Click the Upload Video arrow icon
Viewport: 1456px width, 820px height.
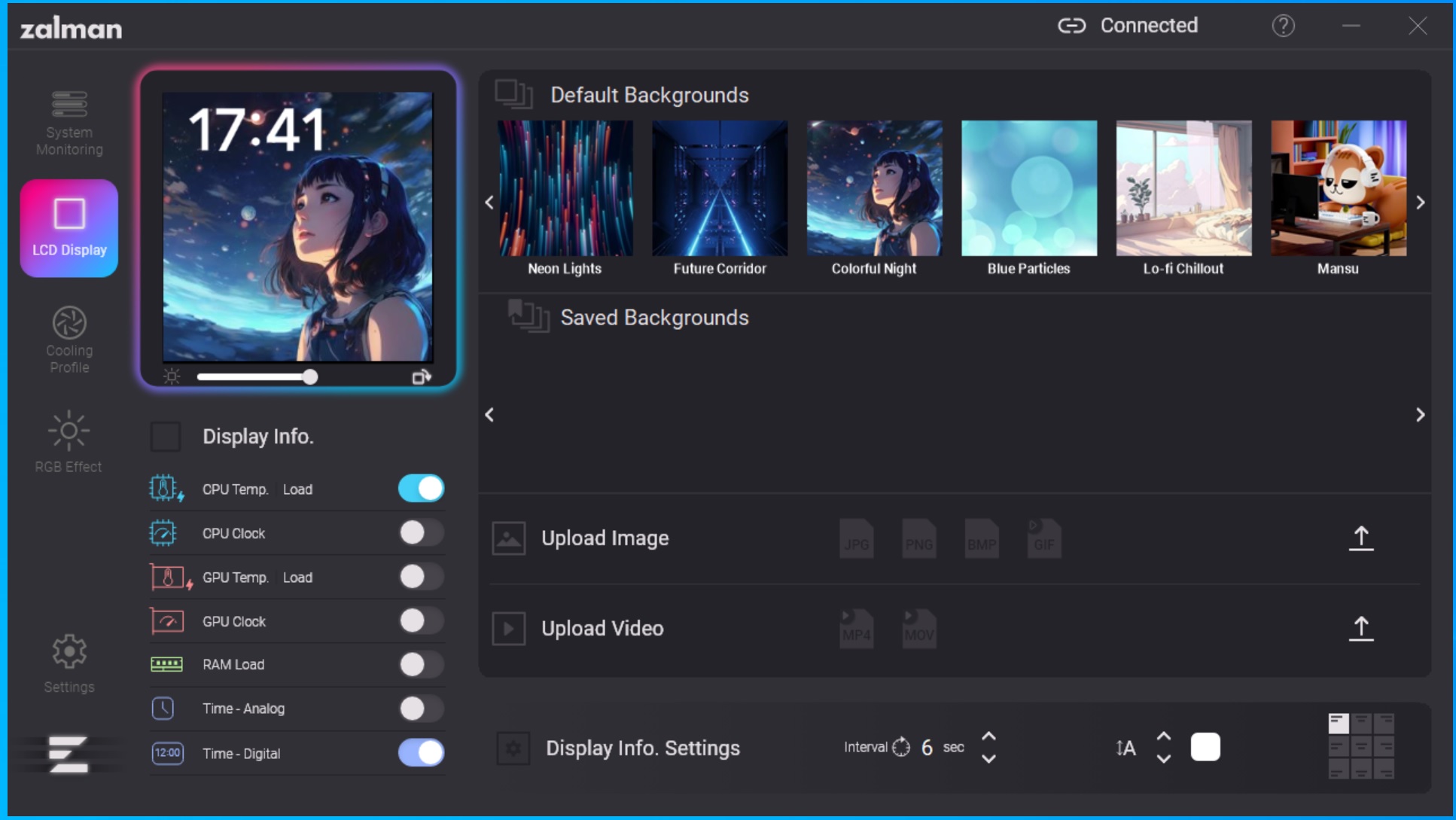pyautogui.click(x=1361, y=628)
